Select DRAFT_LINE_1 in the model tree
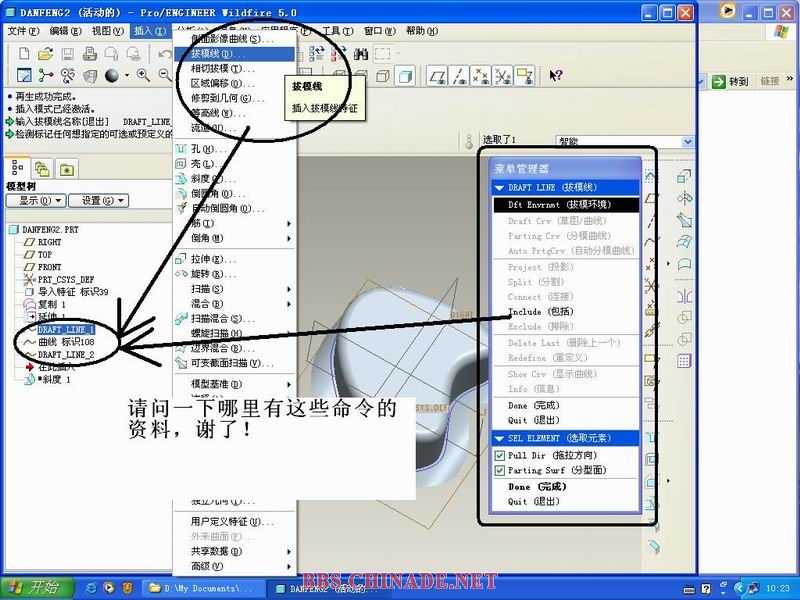 66,330
